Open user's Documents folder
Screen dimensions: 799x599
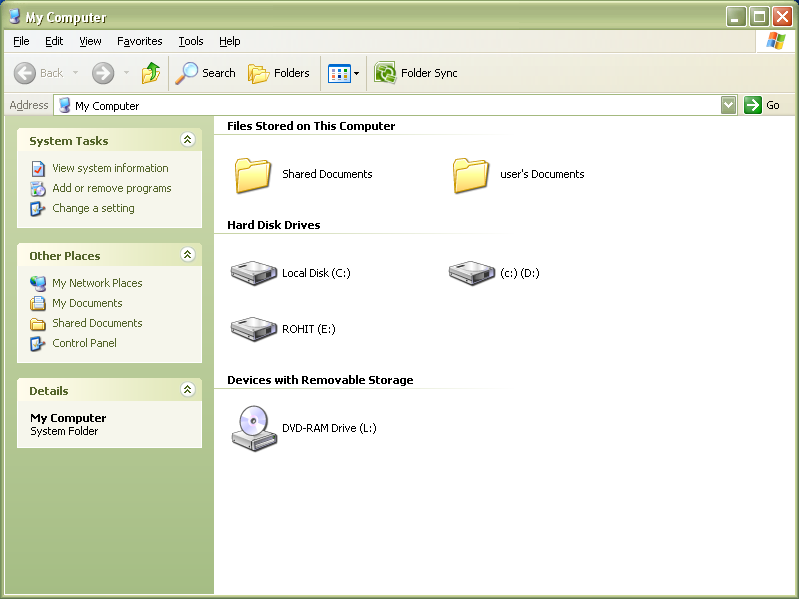[472, 174]
